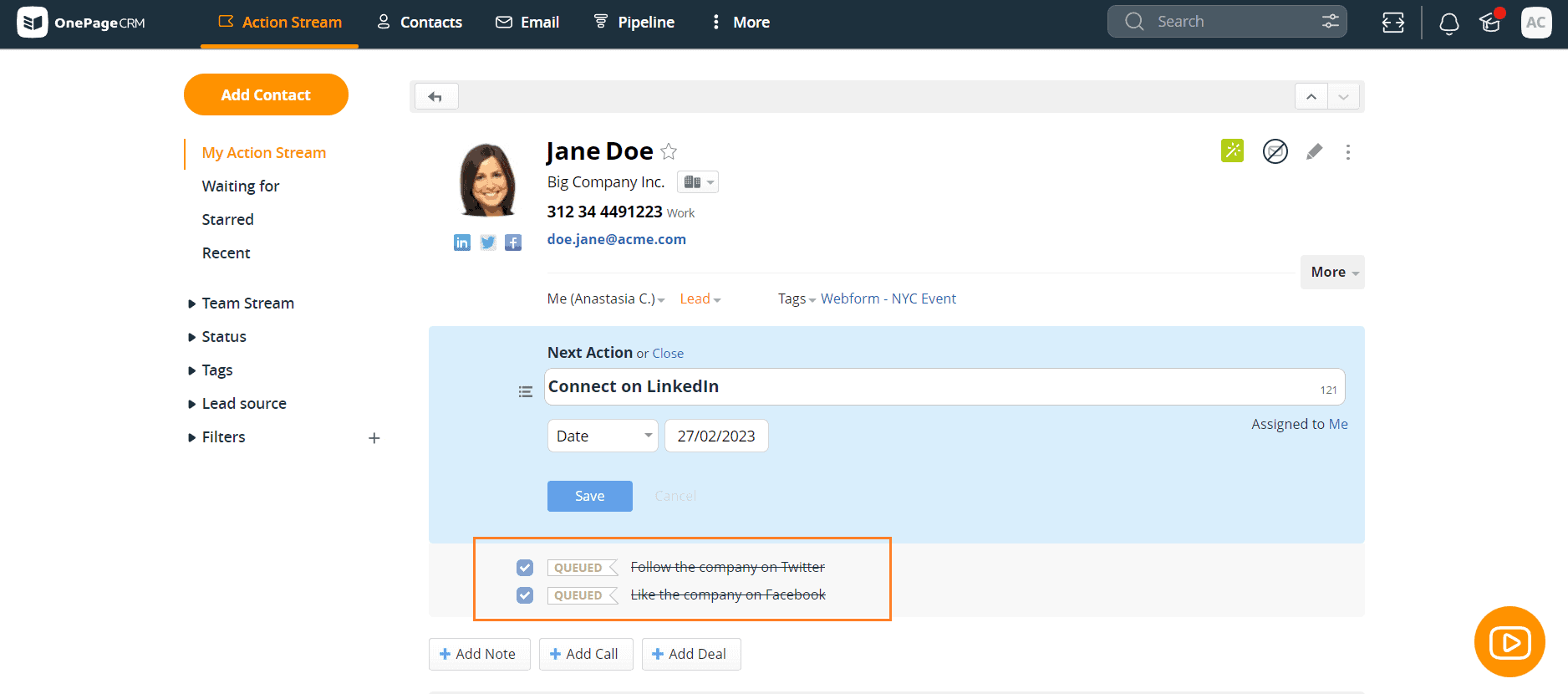The width and height of the screenshot is (1568, 694).
Task: Open the contact Tags dropdown
Action: [797, 299]
